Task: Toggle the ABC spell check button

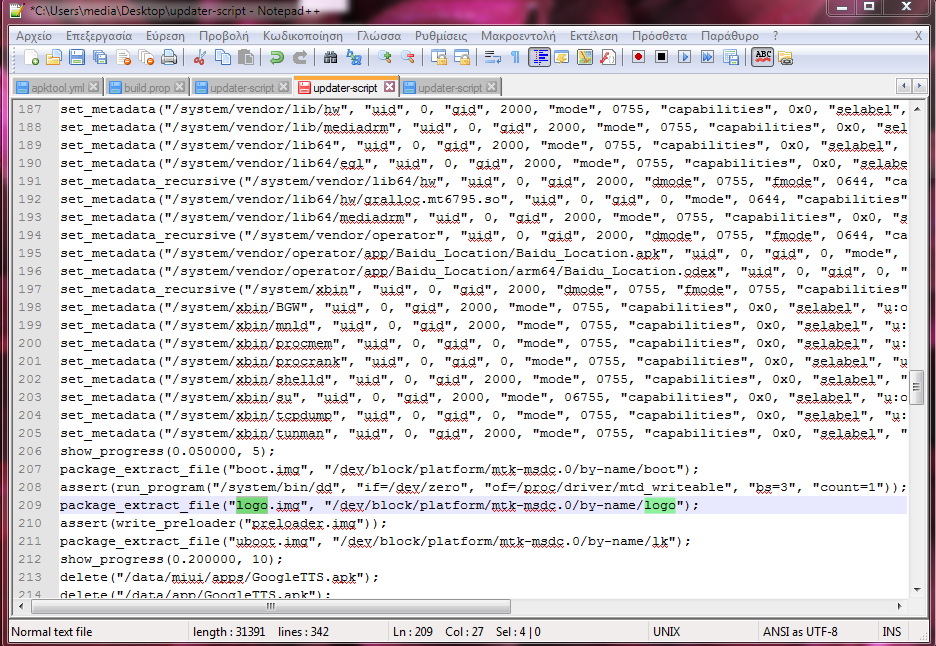Action: point(762,57)
